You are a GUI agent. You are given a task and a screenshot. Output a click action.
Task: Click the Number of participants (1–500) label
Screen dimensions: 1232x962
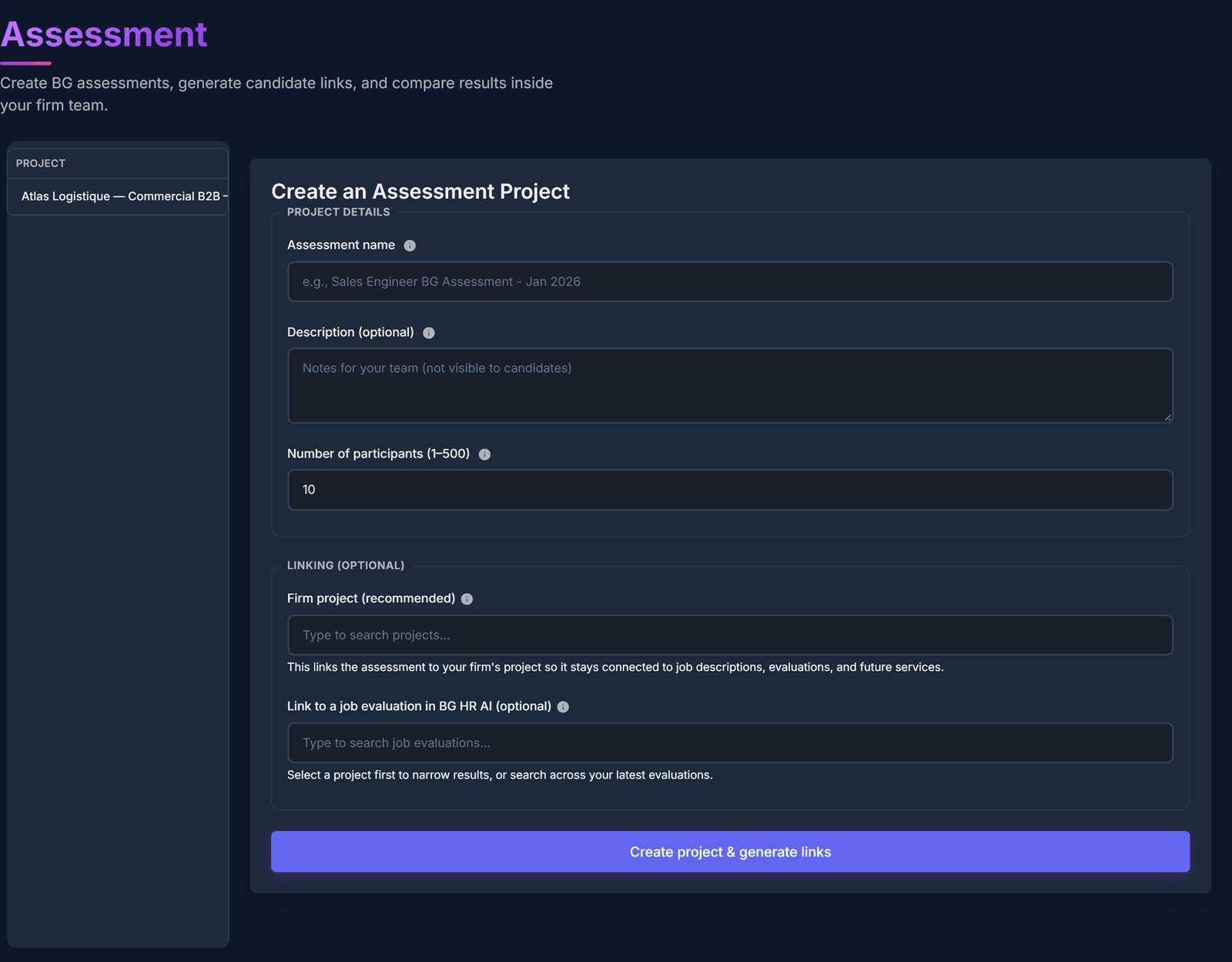click(378, 454)
